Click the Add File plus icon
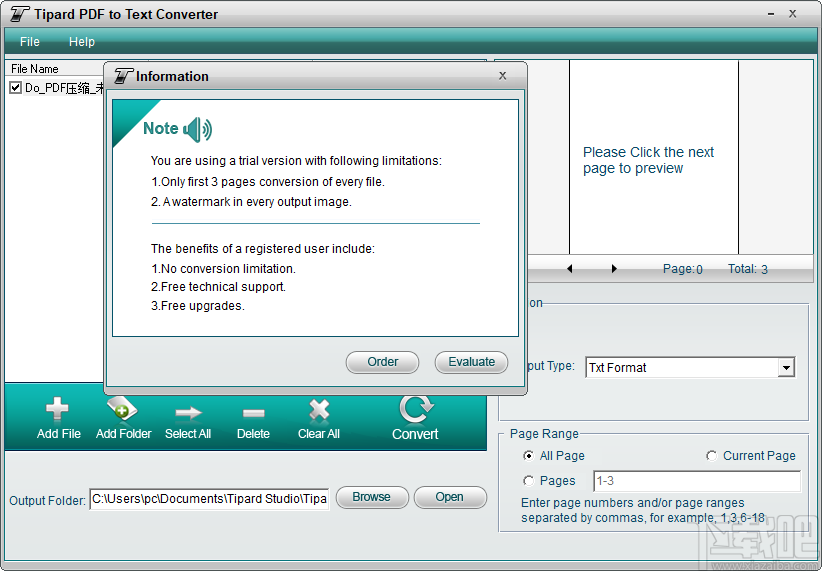This screenshot has width=822, height=571. coord(57,409)
